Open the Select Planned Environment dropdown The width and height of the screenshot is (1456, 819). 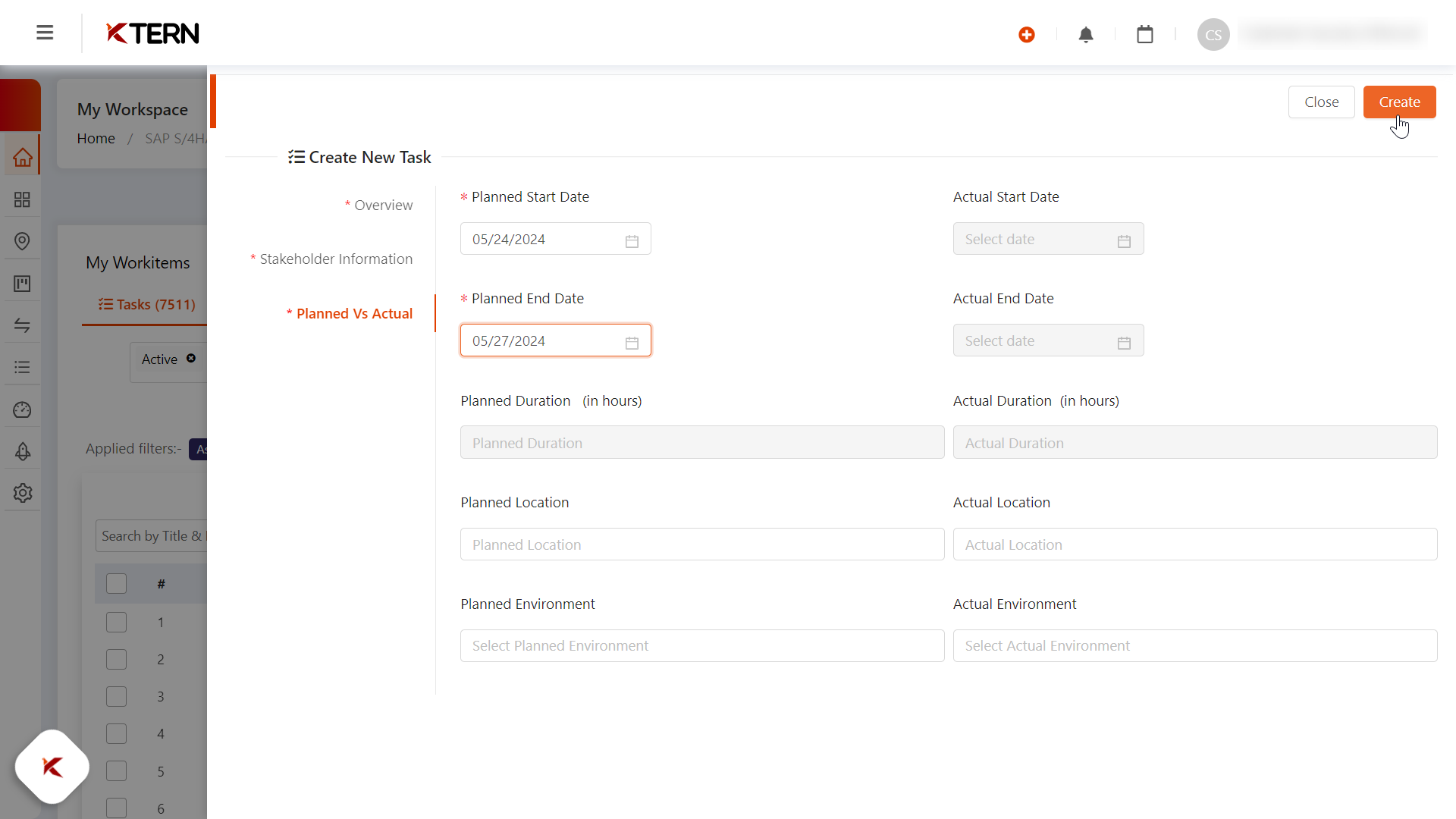click(x=701, y=646)
